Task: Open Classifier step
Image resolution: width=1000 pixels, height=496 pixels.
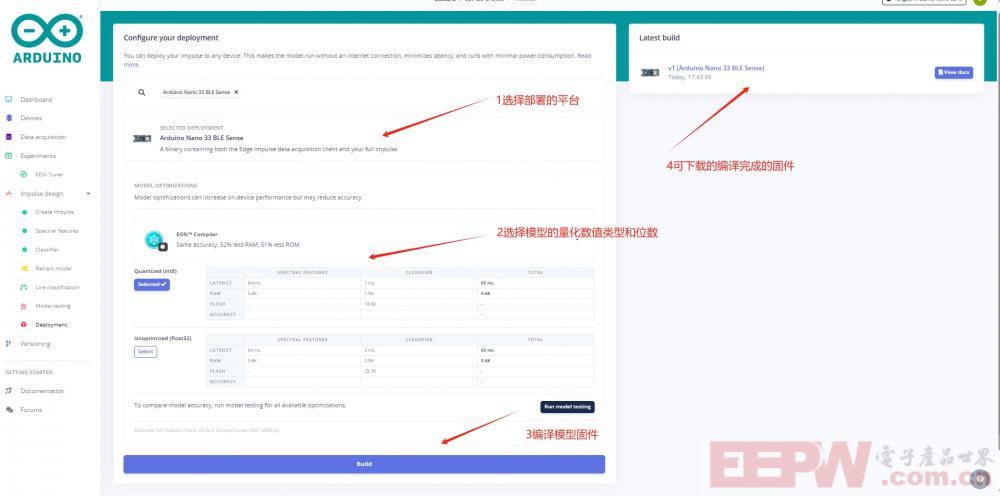Action: pos(47,249)
